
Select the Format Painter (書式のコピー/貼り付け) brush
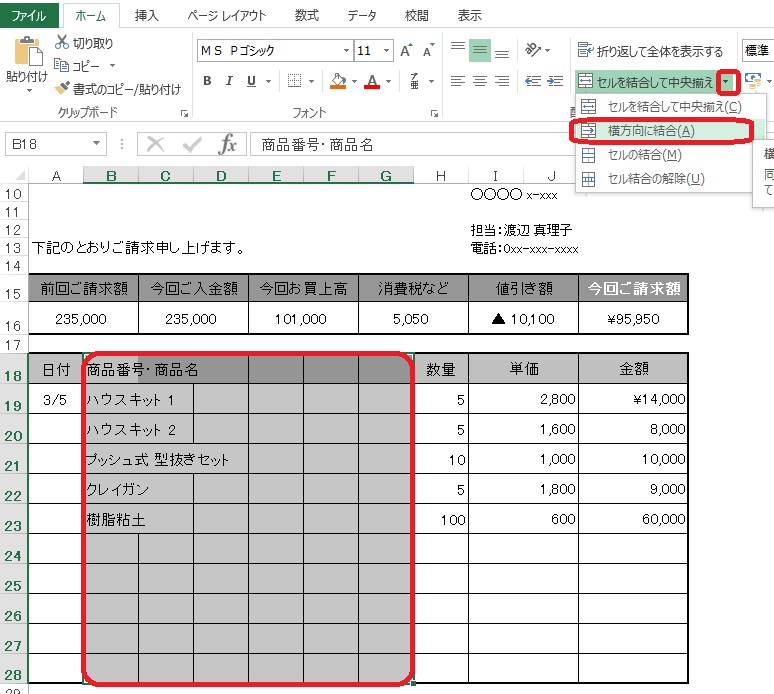tap(62, 89)
